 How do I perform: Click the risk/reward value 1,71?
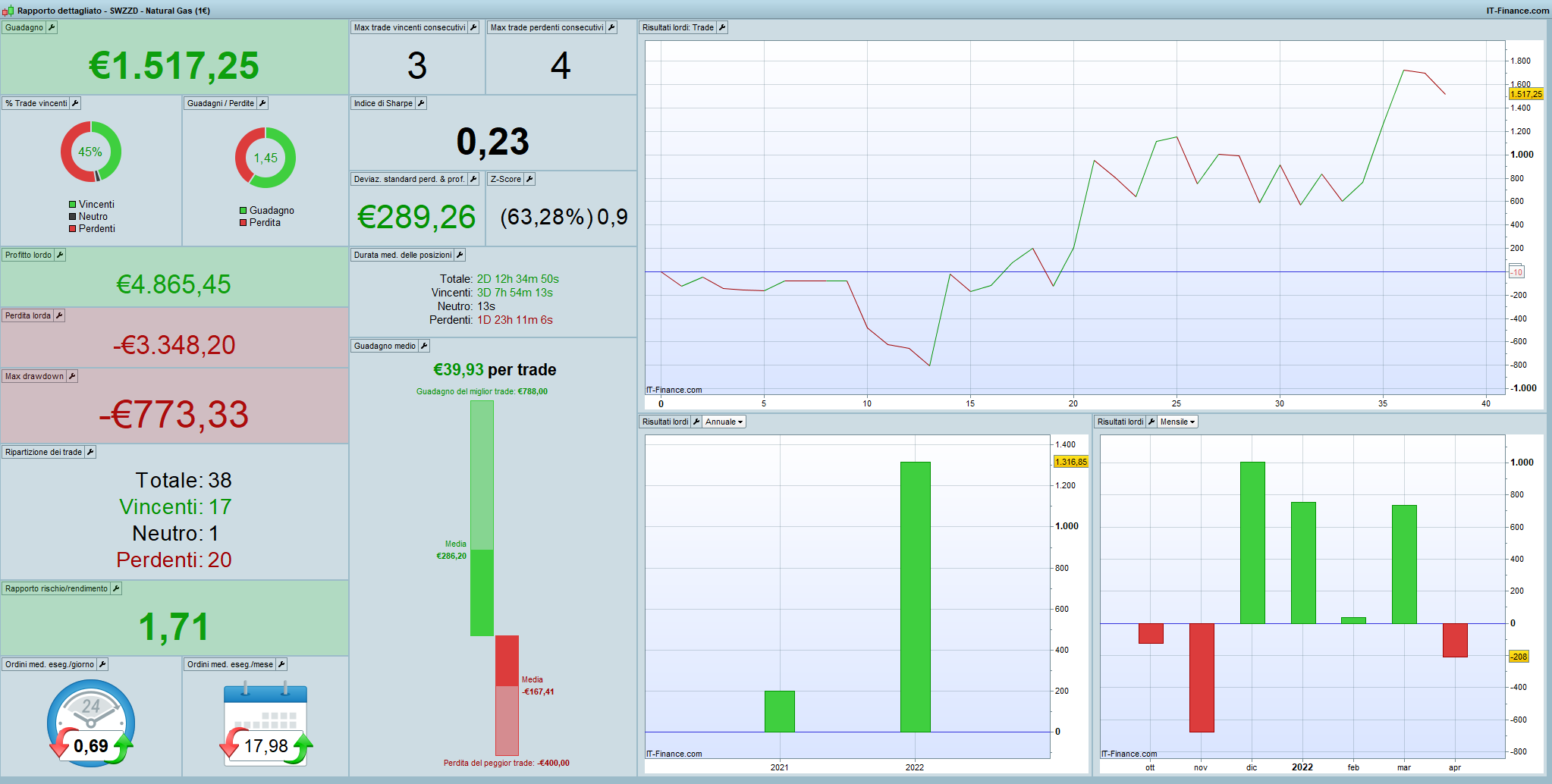174,627
